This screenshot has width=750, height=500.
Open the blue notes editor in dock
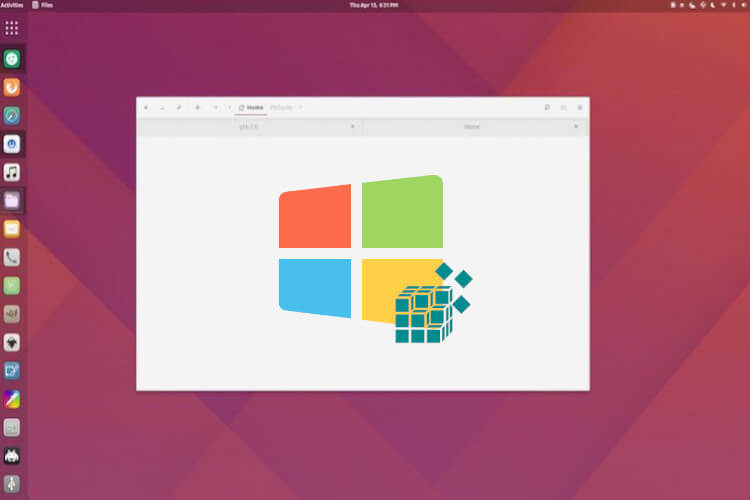(x=12, y=371)
